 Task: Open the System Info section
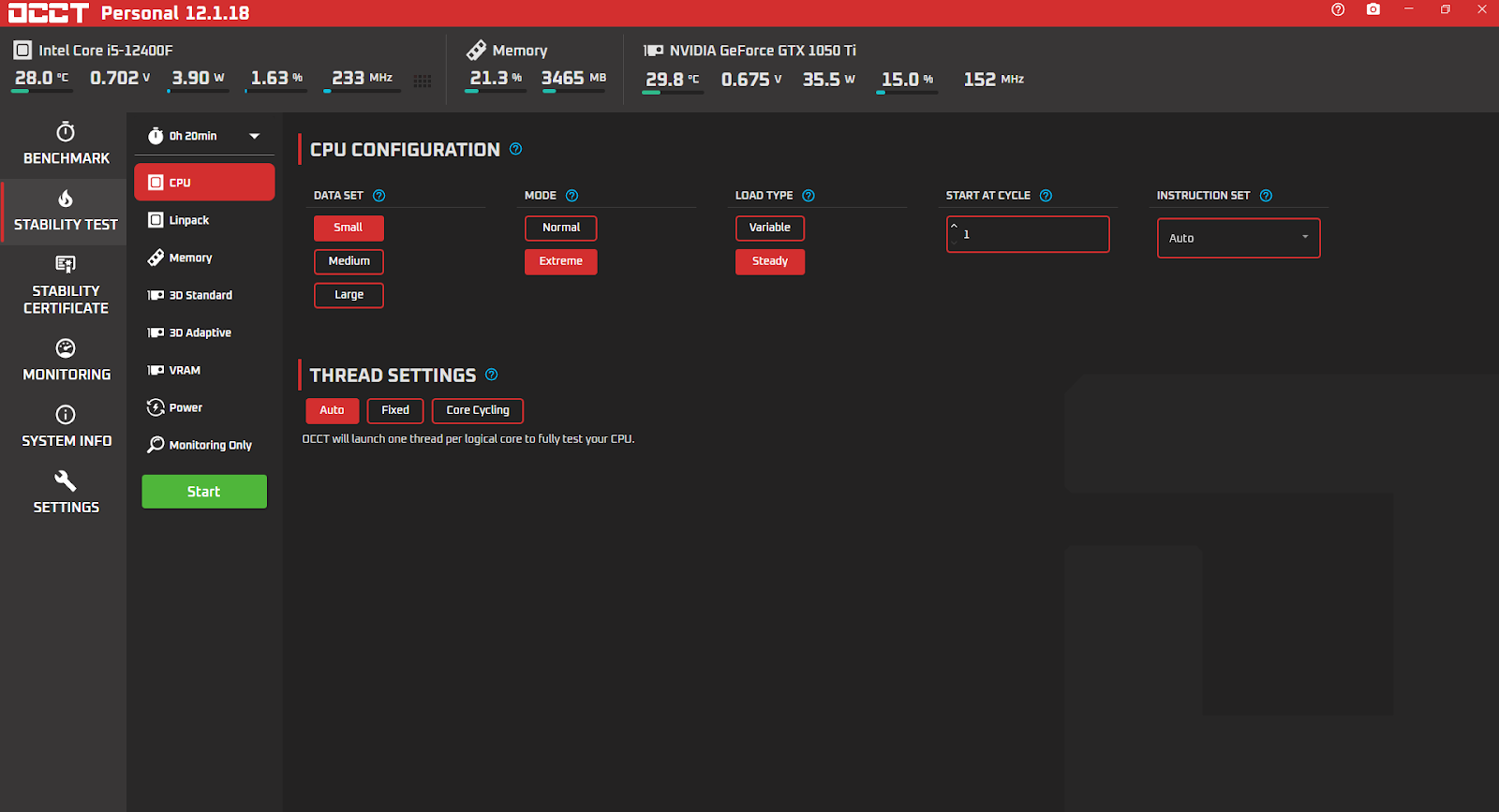click(x=66, y=427)
